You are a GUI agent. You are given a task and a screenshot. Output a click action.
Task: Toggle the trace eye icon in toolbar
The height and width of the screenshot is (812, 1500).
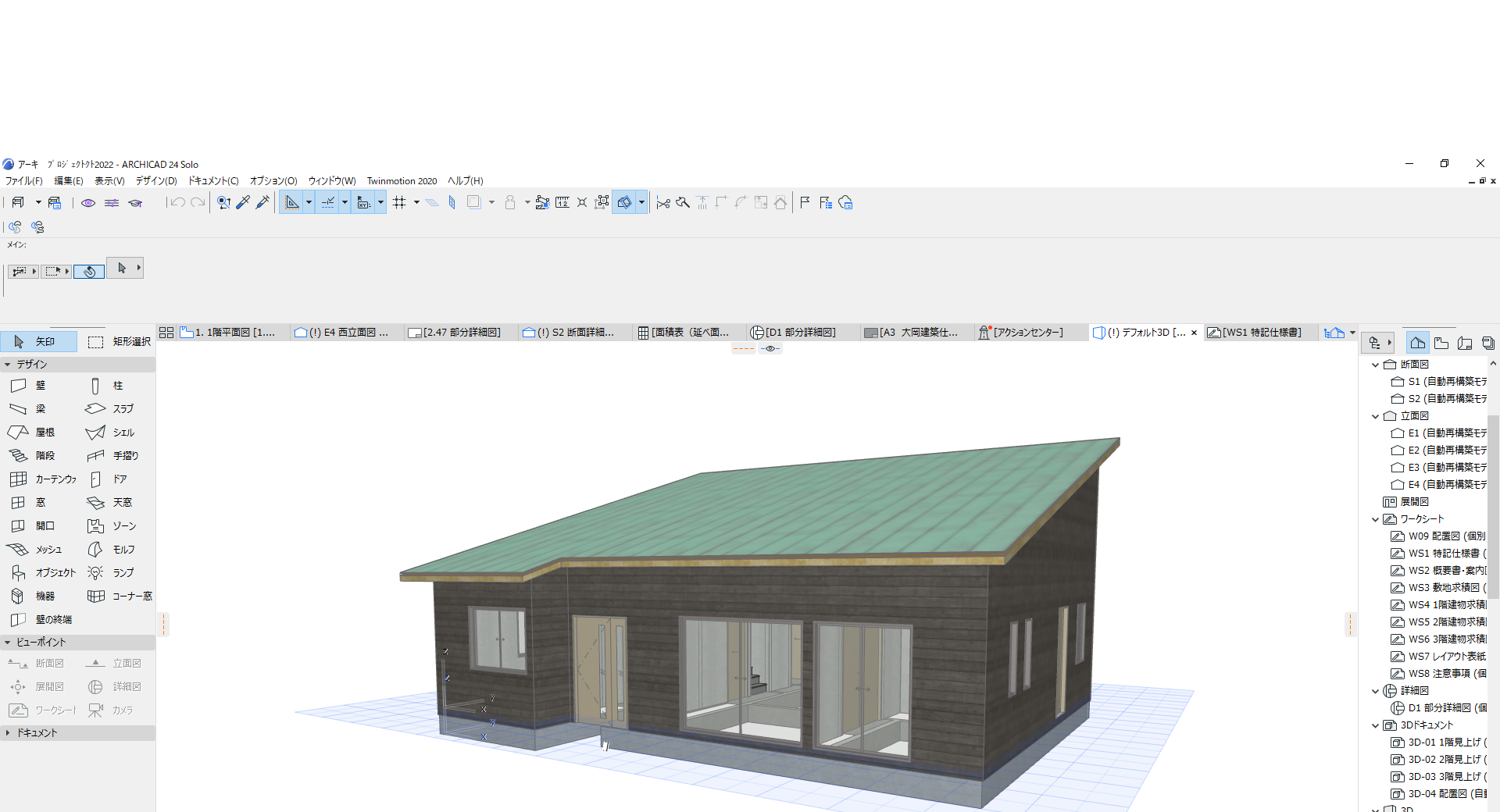88,203
